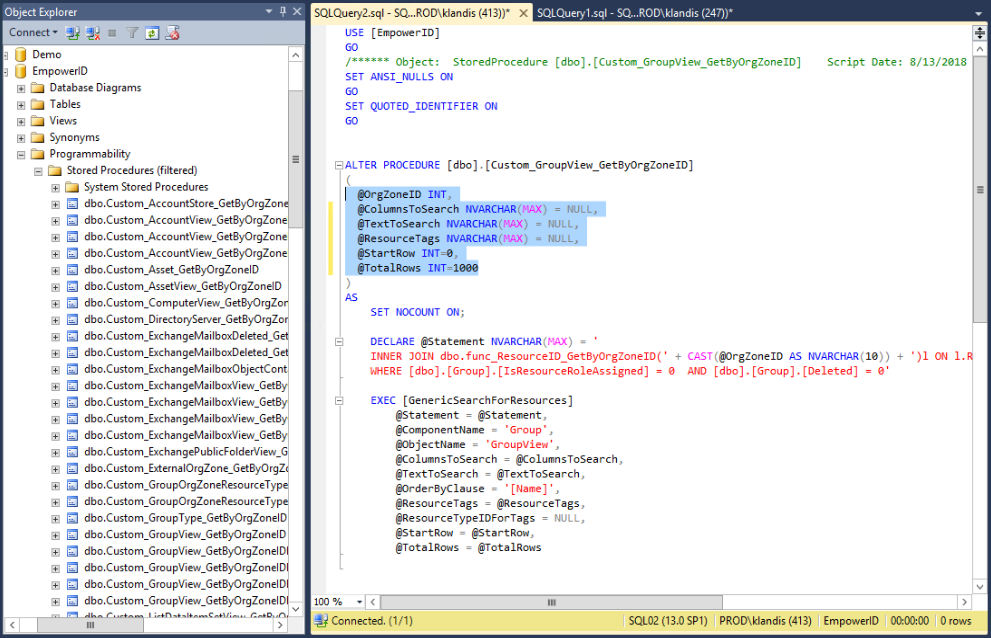Click query editor scroll left arrow

pos(373,602)
